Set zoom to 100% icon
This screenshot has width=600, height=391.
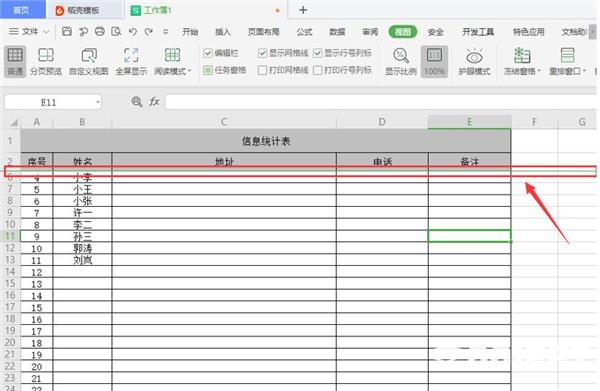[x=434, y=61]
